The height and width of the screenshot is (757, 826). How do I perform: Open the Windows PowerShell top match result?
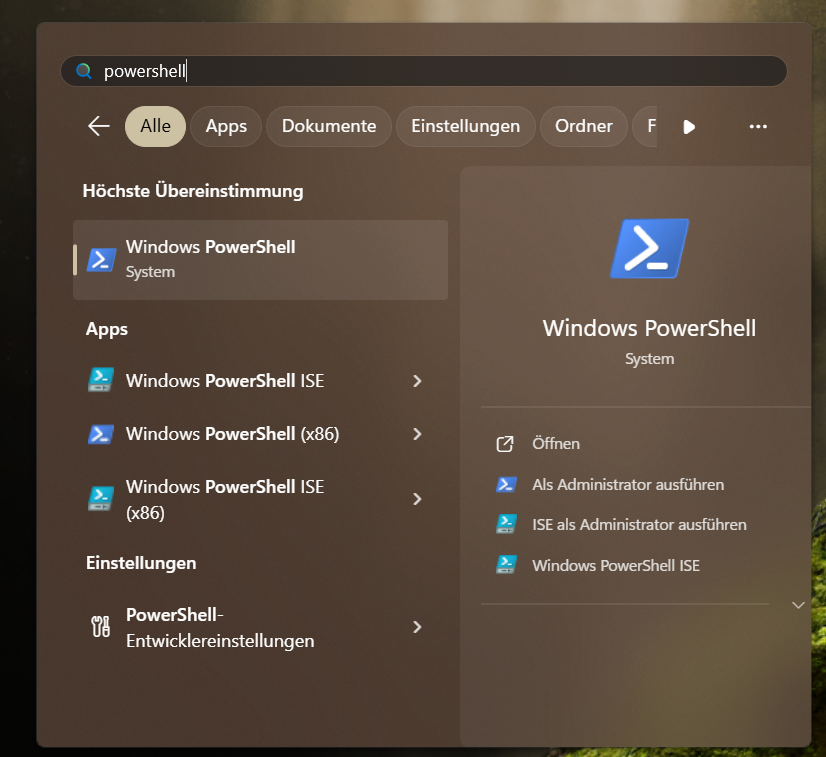(260, 260)
